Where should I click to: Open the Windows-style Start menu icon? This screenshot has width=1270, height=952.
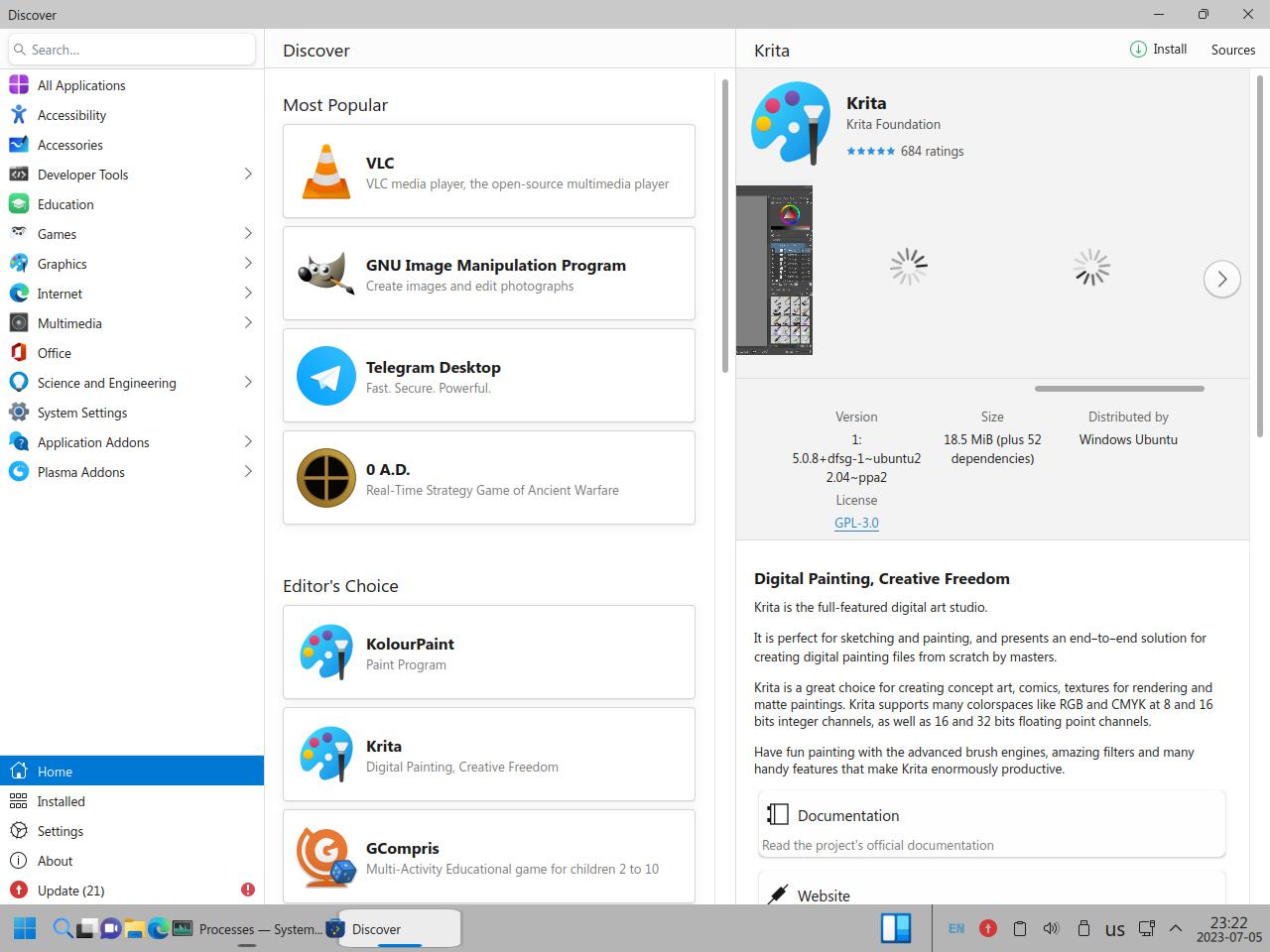point(25,929)
